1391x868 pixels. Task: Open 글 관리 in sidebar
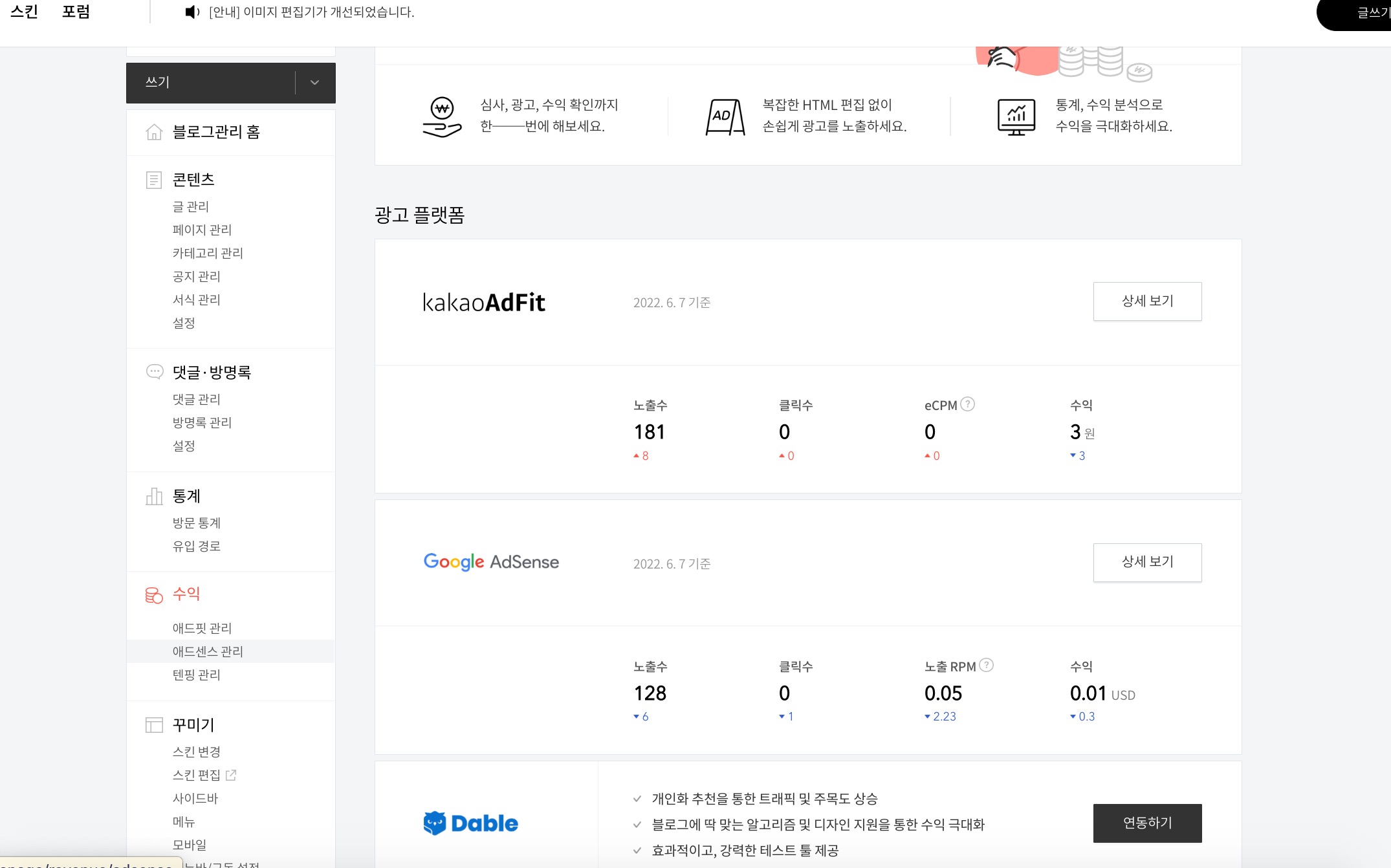coord(191,206)
